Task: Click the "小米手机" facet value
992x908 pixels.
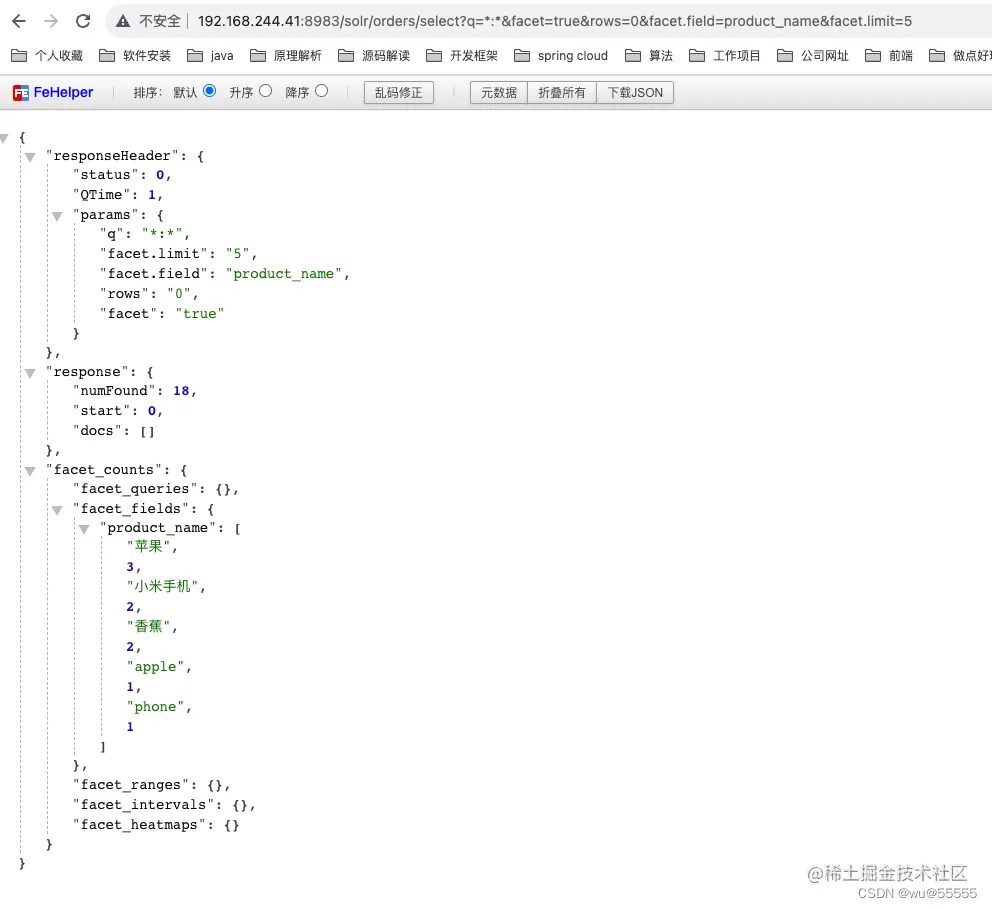Action: 163,586
